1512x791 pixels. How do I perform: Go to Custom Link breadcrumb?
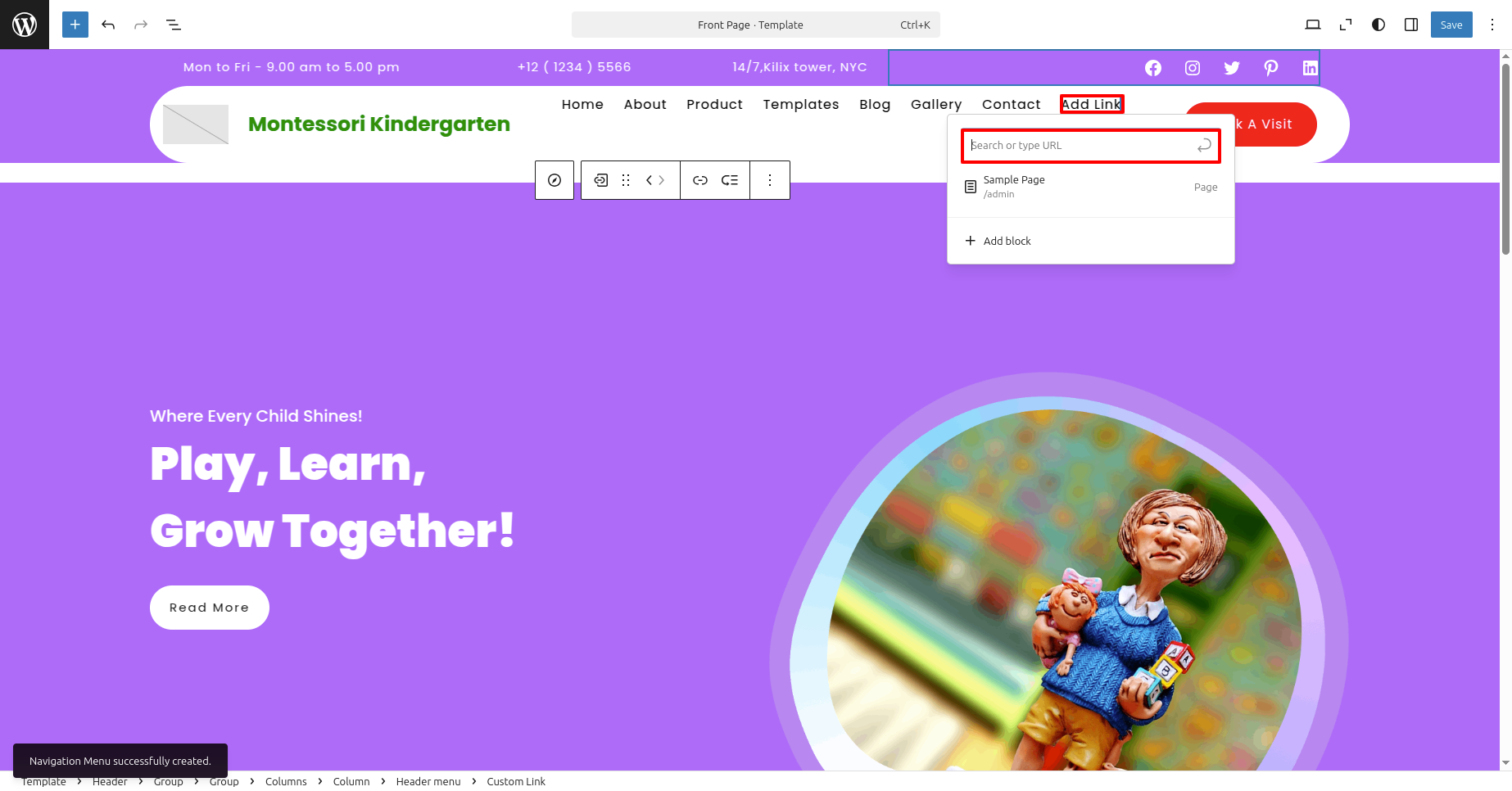[x=516, y=782]
